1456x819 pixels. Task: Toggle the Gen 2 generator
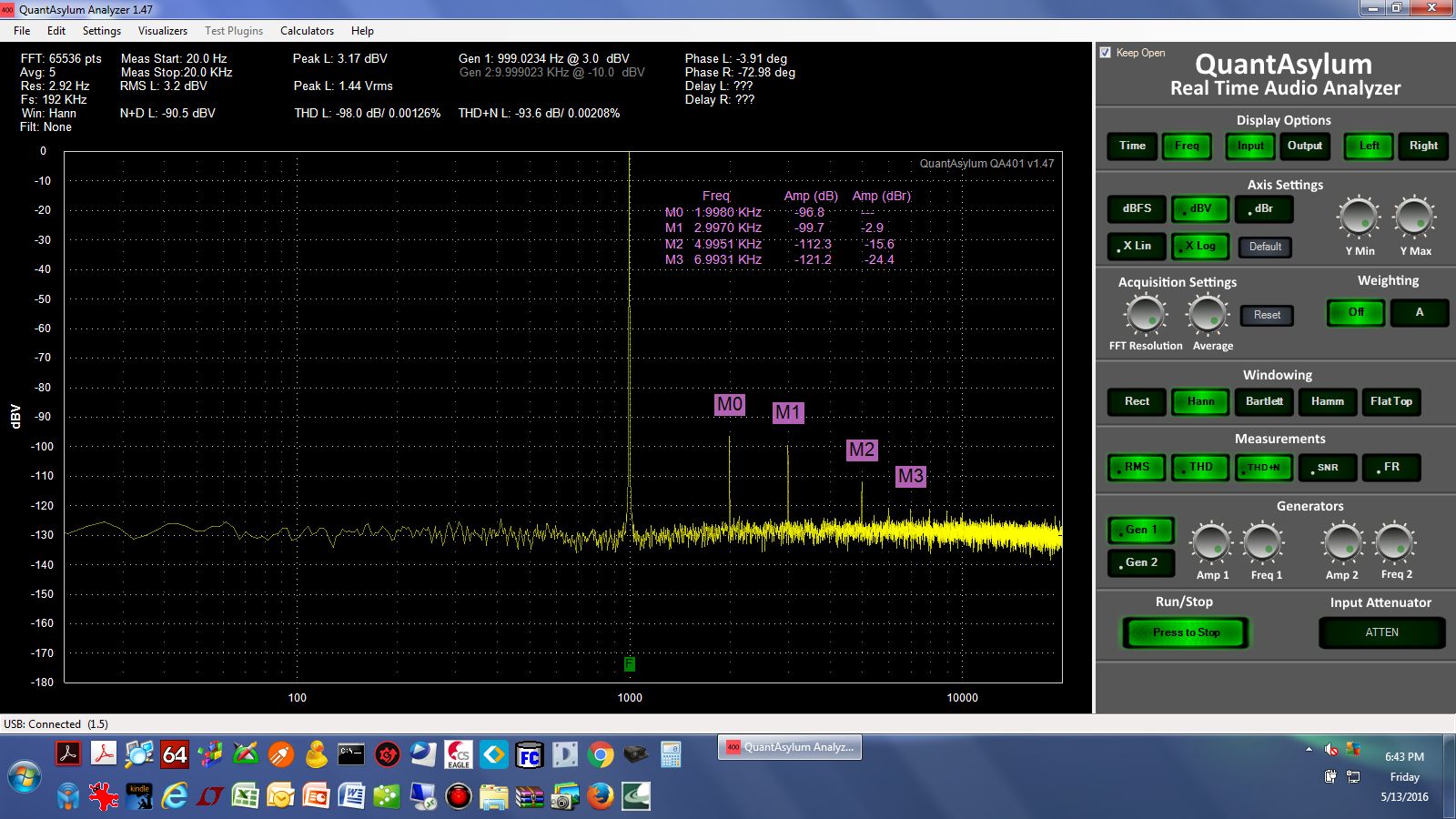pos(1140,562)
